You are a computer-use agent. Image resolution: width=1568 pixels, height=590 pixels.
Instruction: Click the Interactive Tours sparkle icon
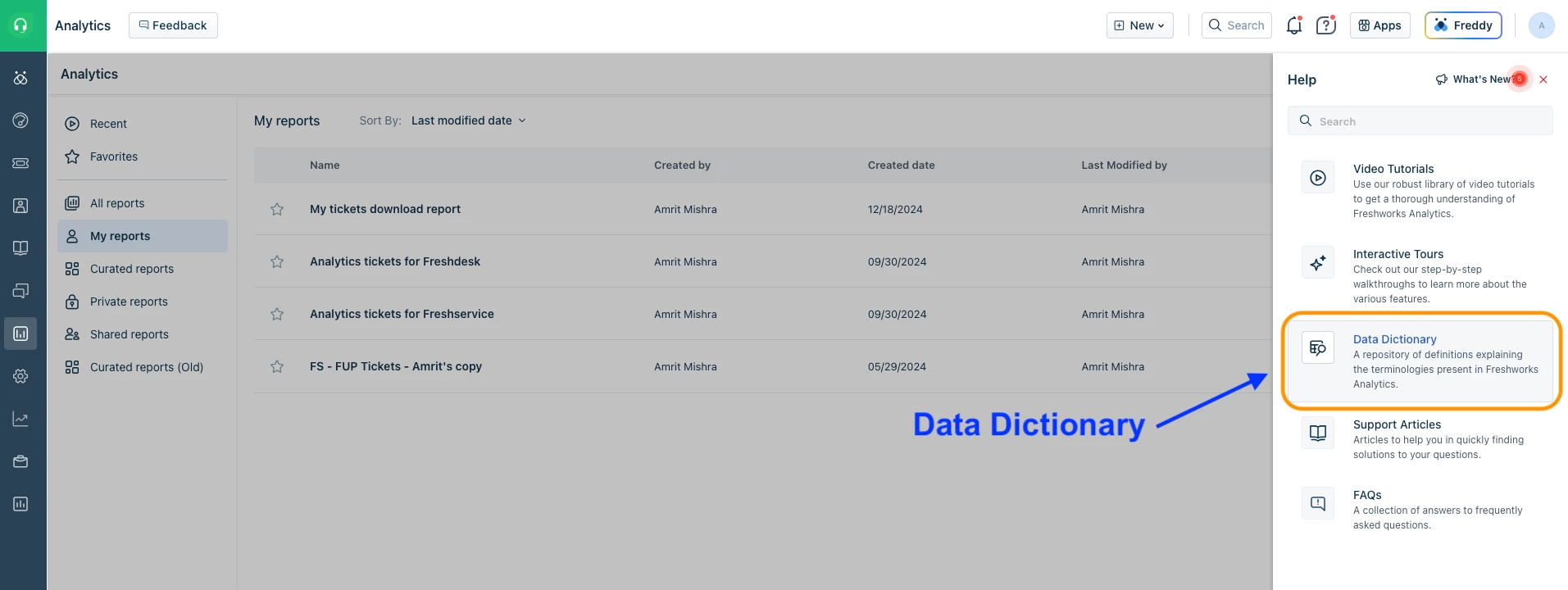point(1318,263)
